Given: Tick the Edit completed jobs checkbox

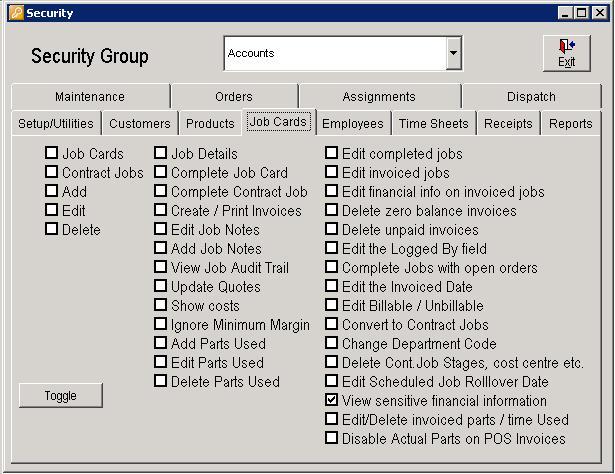Looking at the screenshot, I should click(332, 154).
